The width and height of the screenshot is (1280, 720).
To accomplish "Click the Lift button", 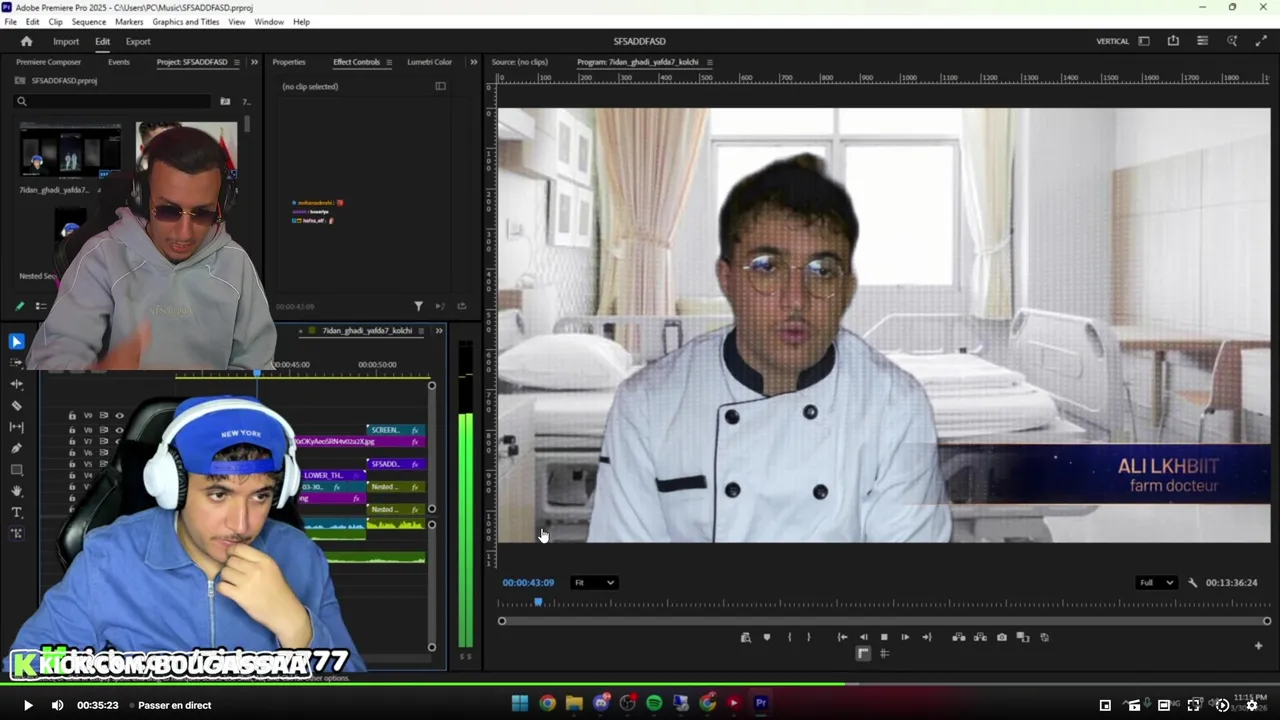I will point(958,637).
